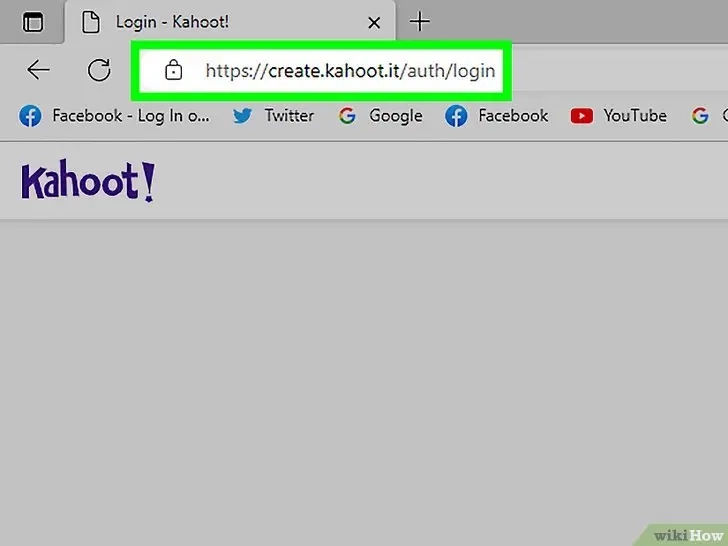The width and height of the screenshot is (728, 546).
Task: Click the page icon in the Kahoot tab
Action: [x=91, y=22]
